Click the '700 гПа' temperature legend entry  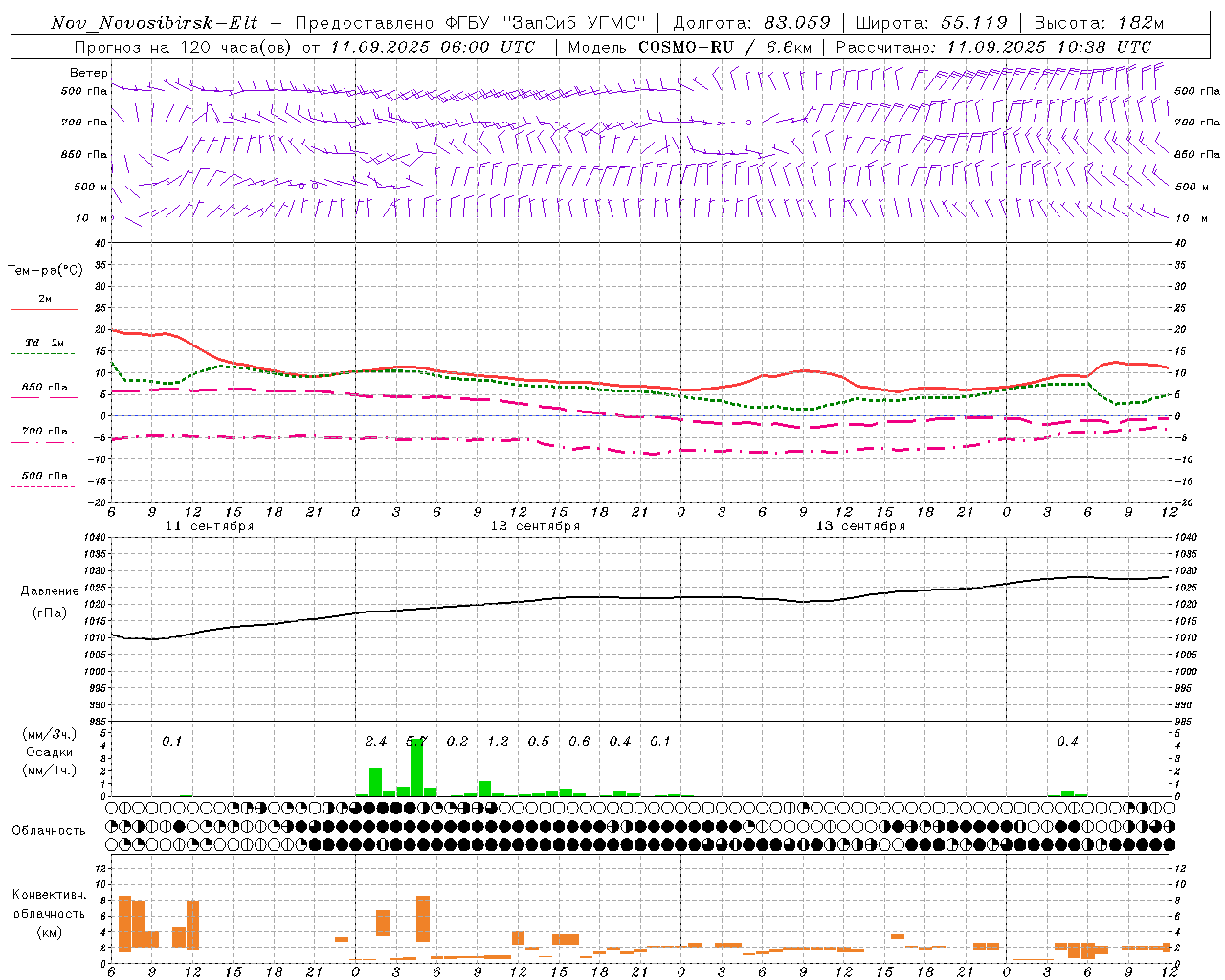[x=44, y=432]
